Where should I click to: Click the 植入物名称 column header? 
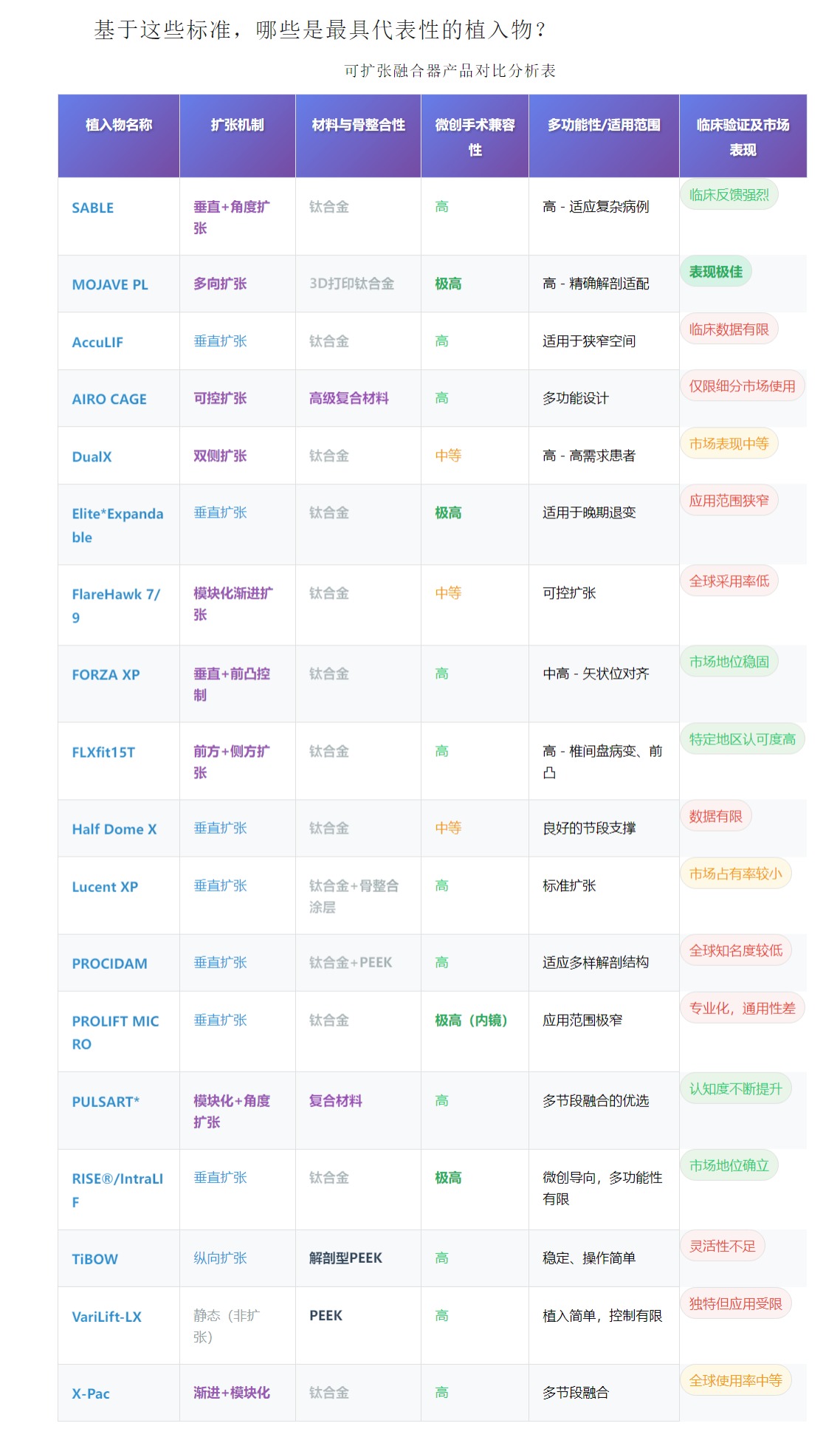(x=119, y=125)
